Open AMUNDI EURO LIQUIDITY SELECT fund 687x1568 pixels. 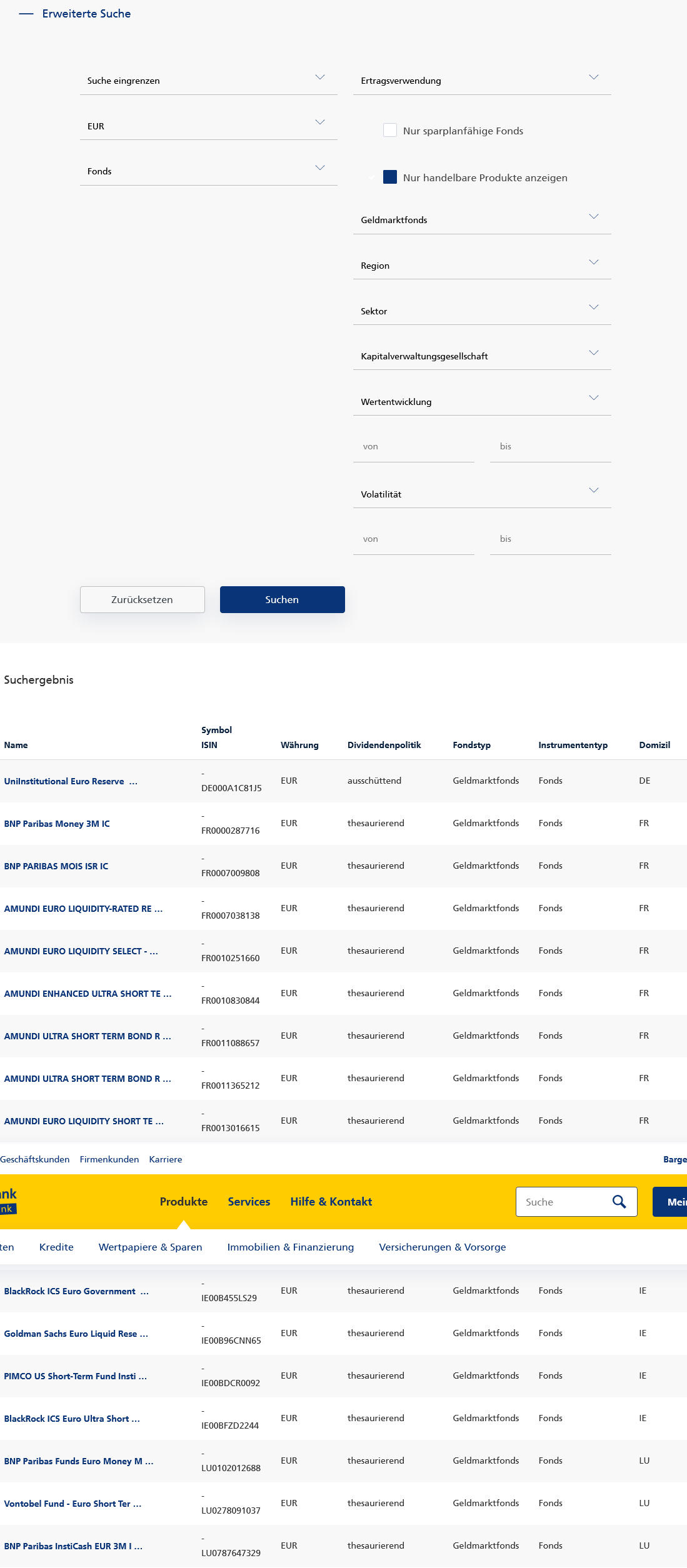click(81, 951)
